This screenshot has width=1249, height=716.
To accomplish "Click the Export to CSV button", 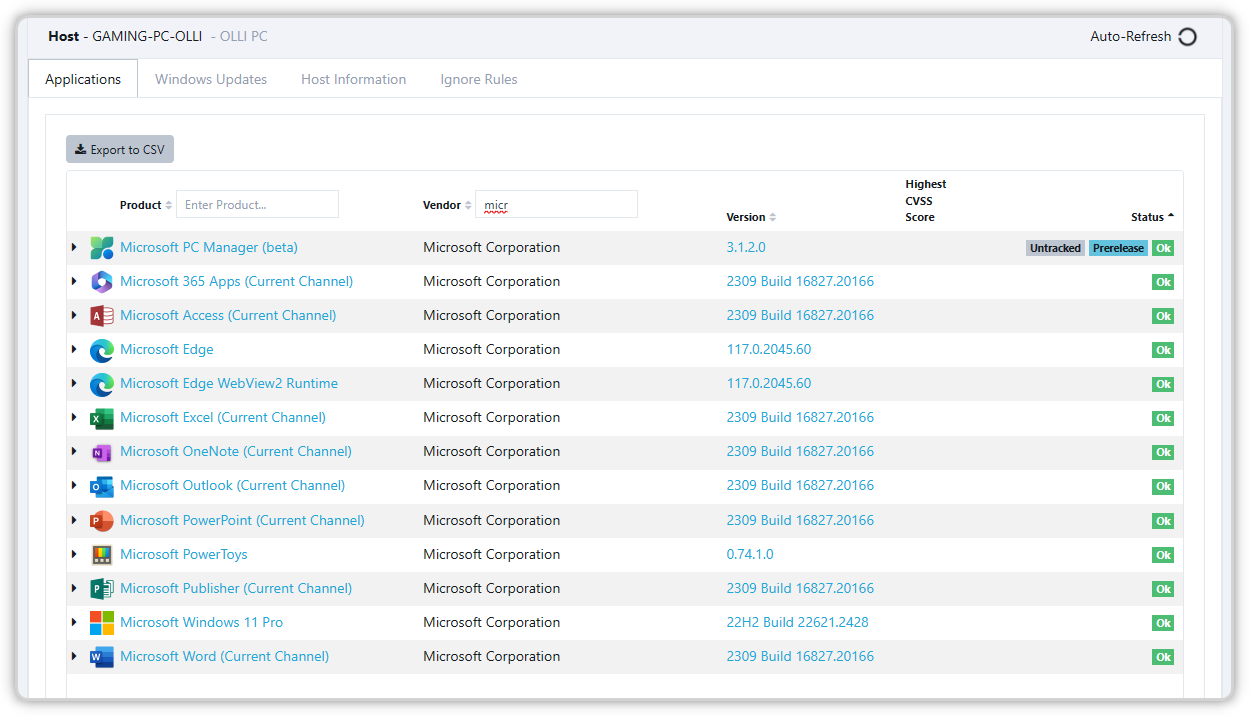I will tap(120, 149).
